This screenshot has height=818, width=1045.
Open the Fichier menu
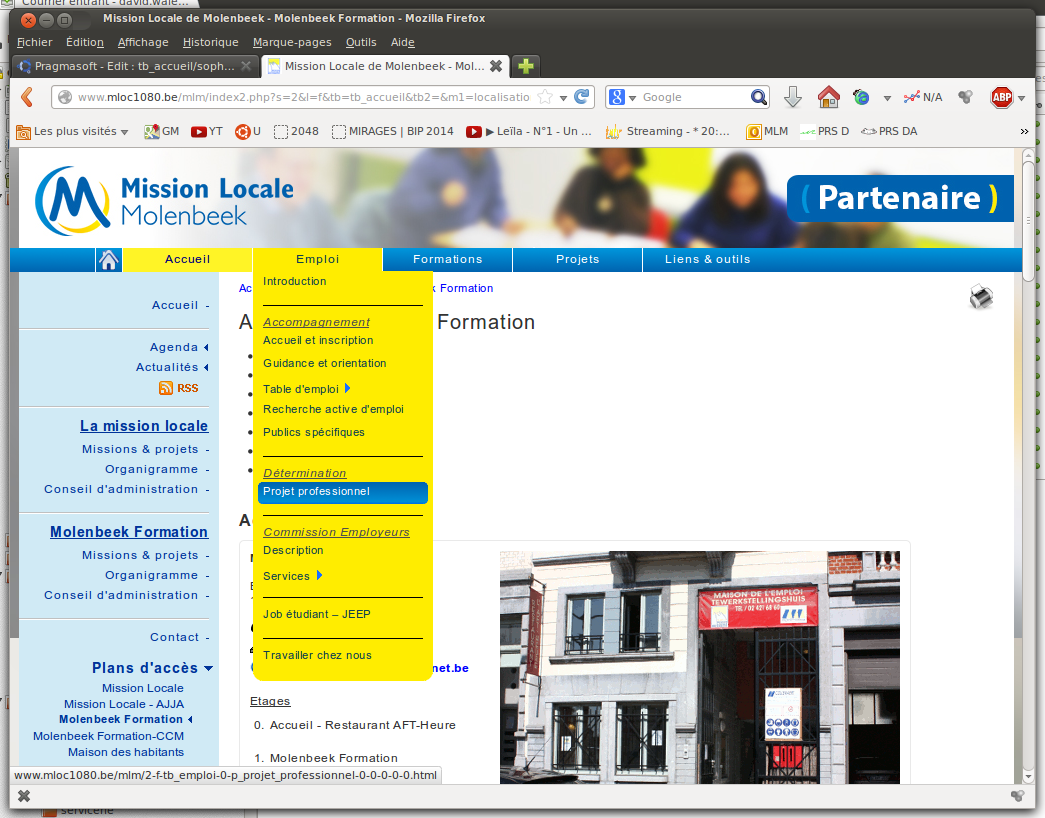pyautogui.click(x=35, y=42)
